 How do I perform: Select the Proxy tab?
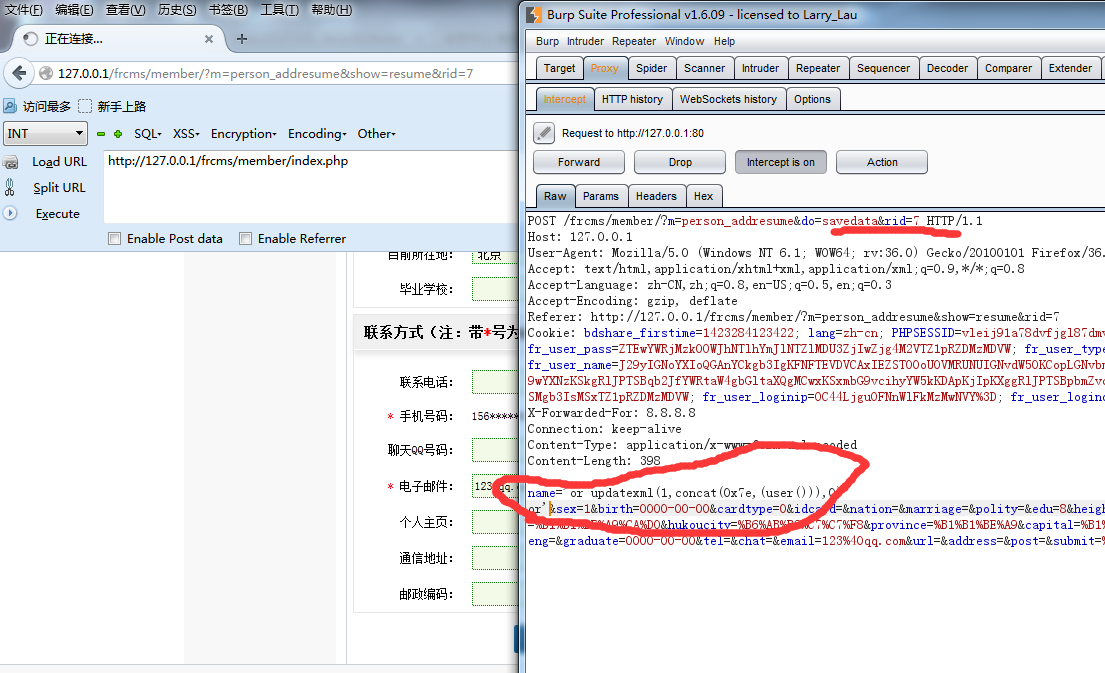(604, 68)
